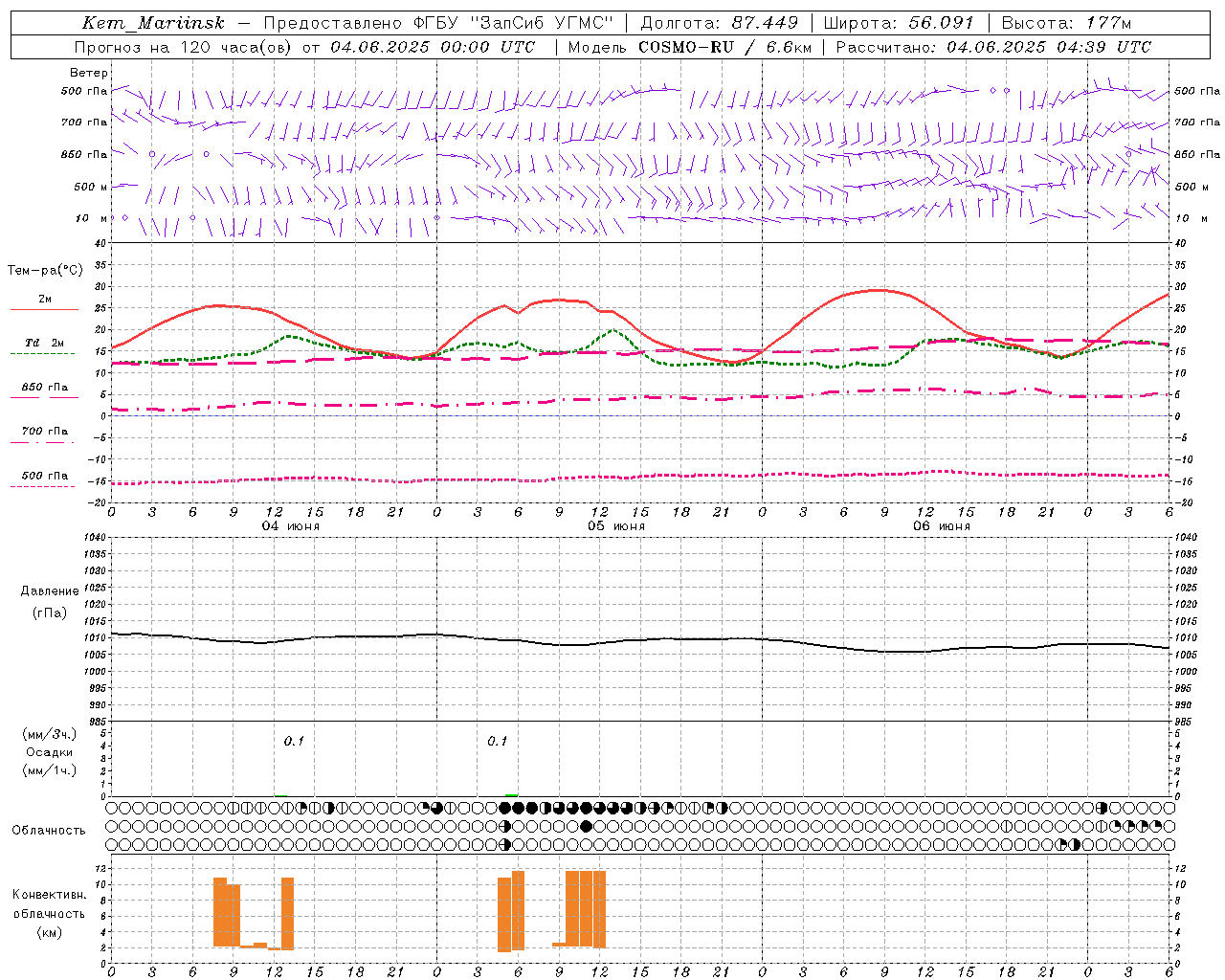Click the '(мм/1ч.)' precipitation unit label

(50, 770)
